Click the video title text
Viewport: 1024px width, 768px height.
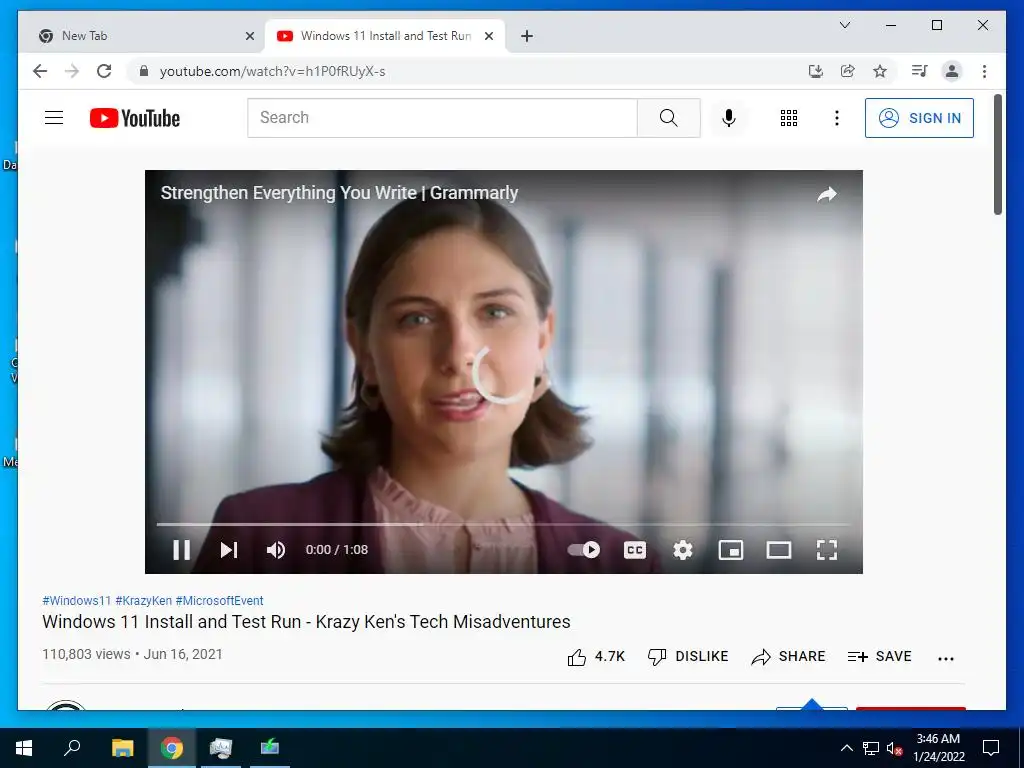pos(306,622)
